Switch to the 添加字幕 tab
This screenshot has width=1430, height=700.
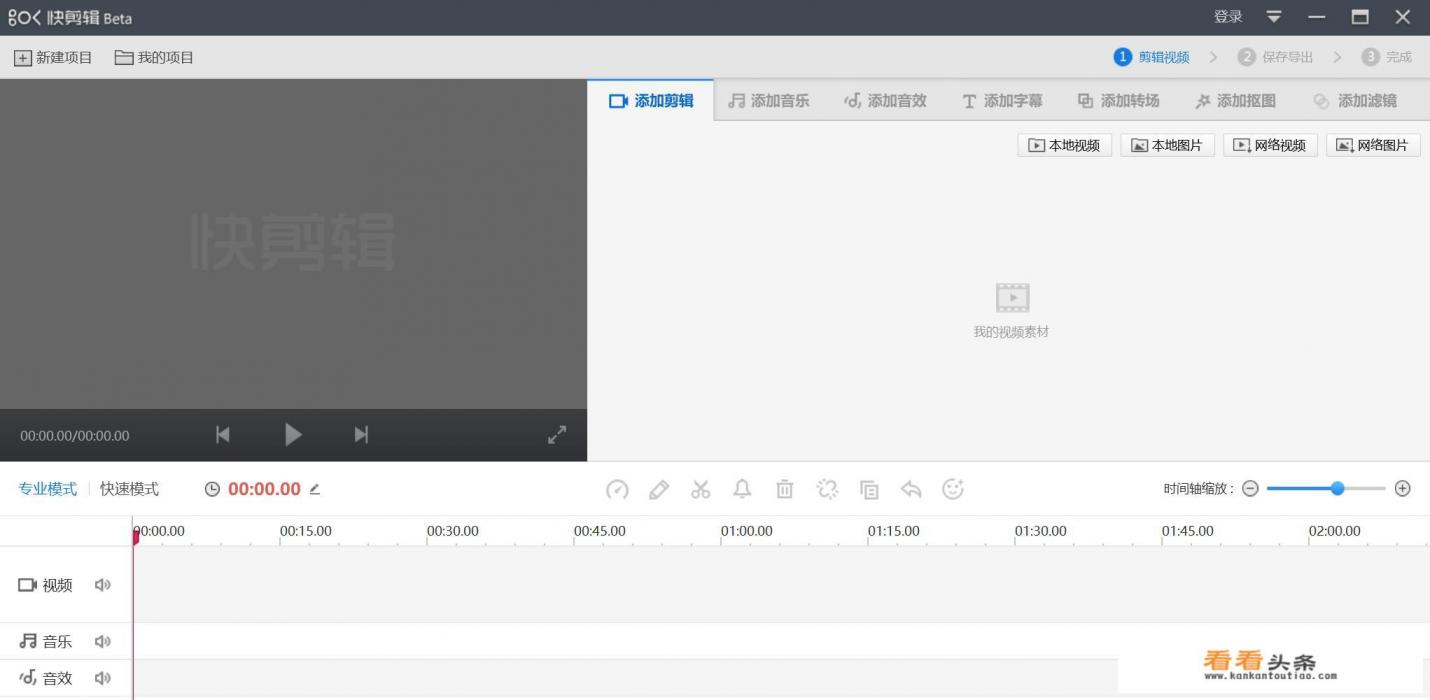click(1002, 101)
